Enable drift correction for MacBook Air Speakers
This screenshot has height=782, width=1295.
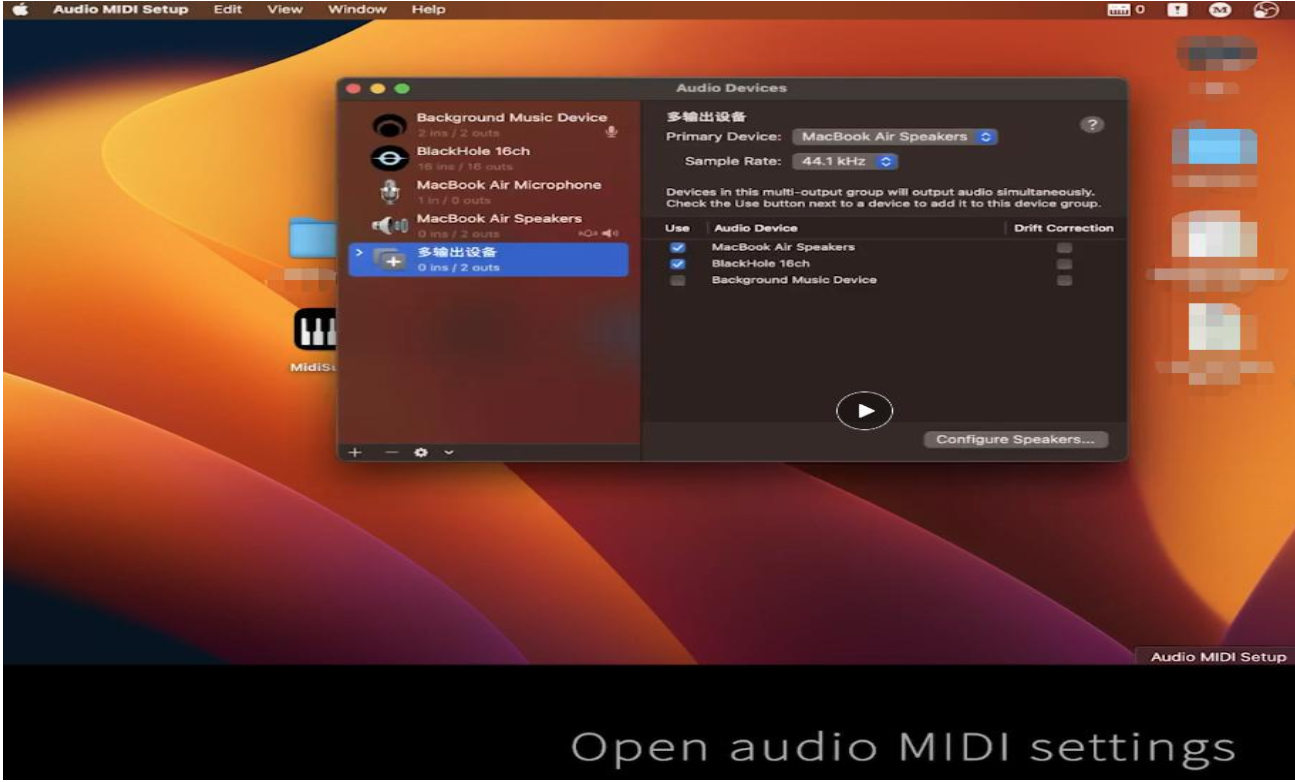(x=1064, y=247)
